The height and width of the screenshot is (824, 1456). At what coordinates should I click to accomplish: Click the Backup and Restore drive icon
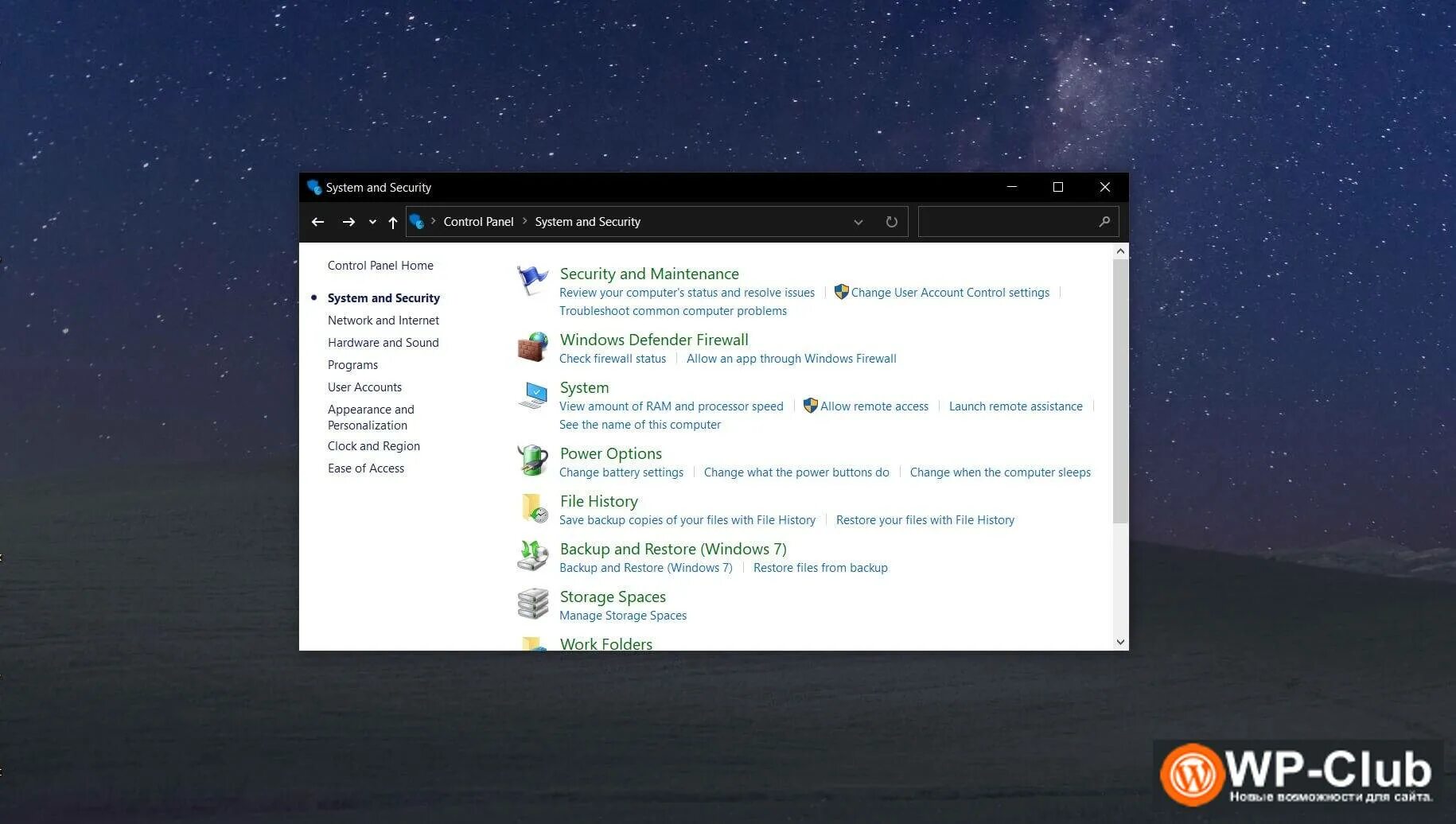[532, 556]
